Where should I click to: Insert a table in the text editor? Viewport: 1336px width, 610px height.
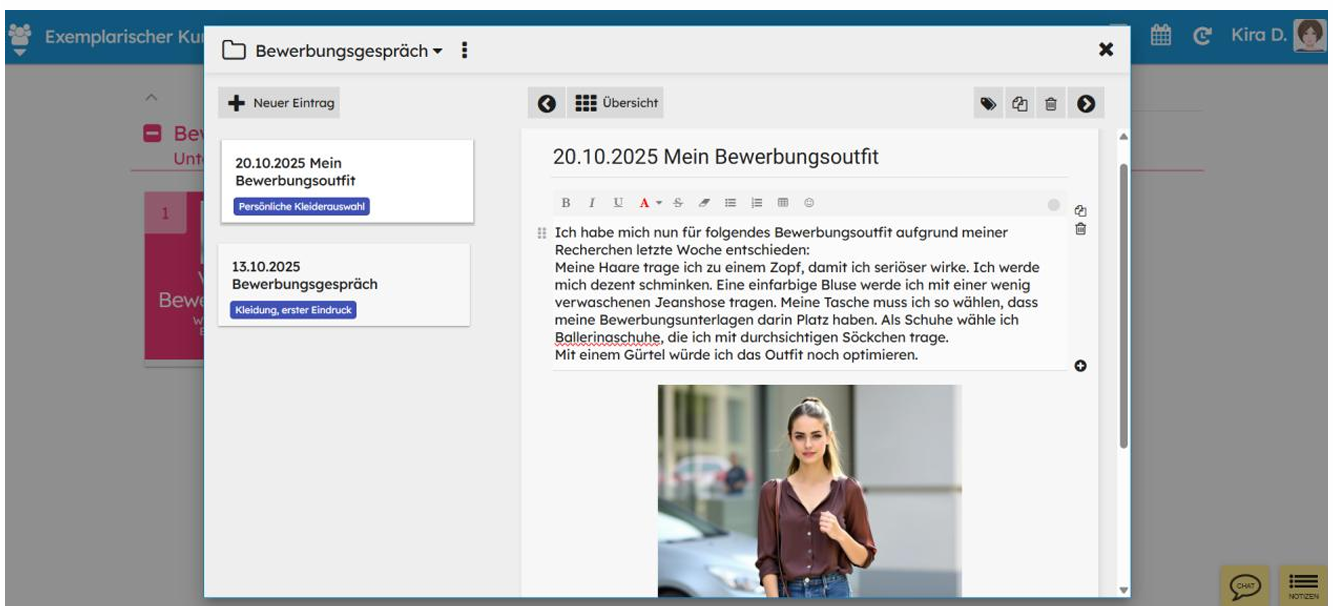(x=783, y=203)
